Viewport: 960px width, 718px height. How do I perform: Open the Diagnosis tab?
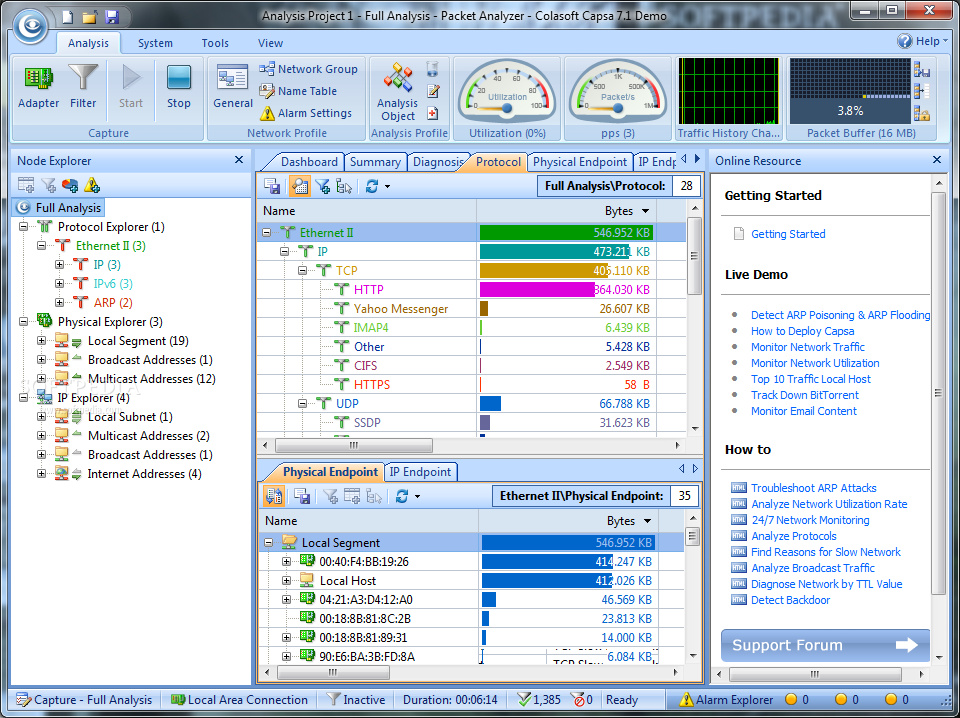tap(438, 162)
